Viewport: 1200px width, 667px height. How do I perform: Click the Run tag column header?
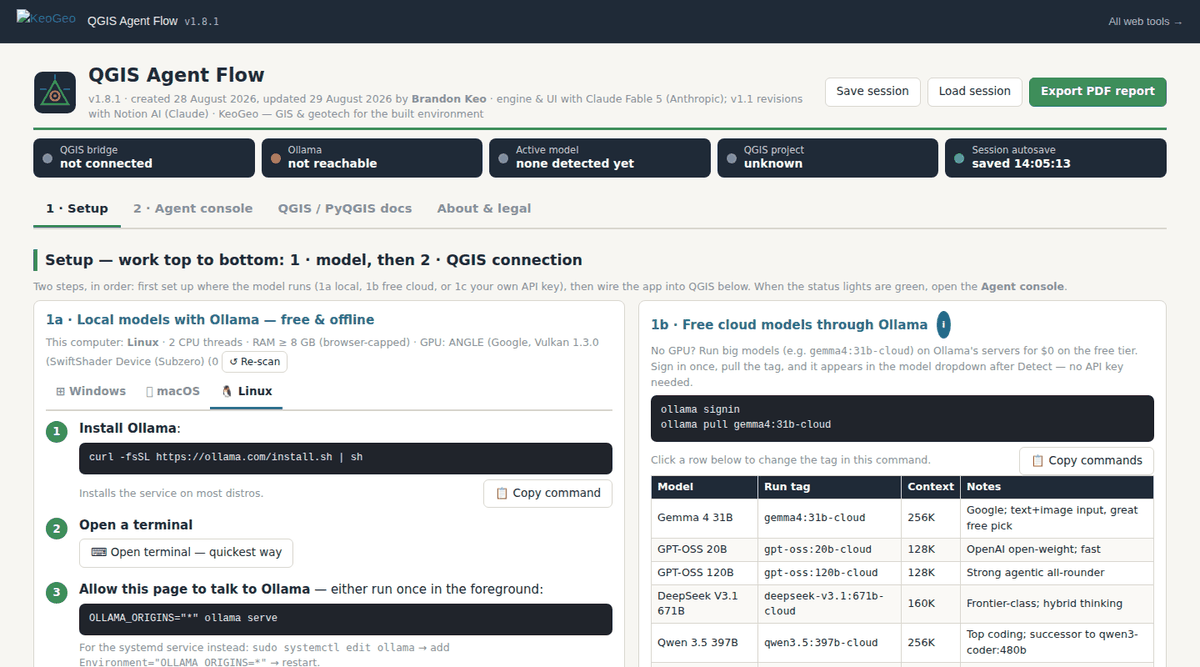click(829, 487)
